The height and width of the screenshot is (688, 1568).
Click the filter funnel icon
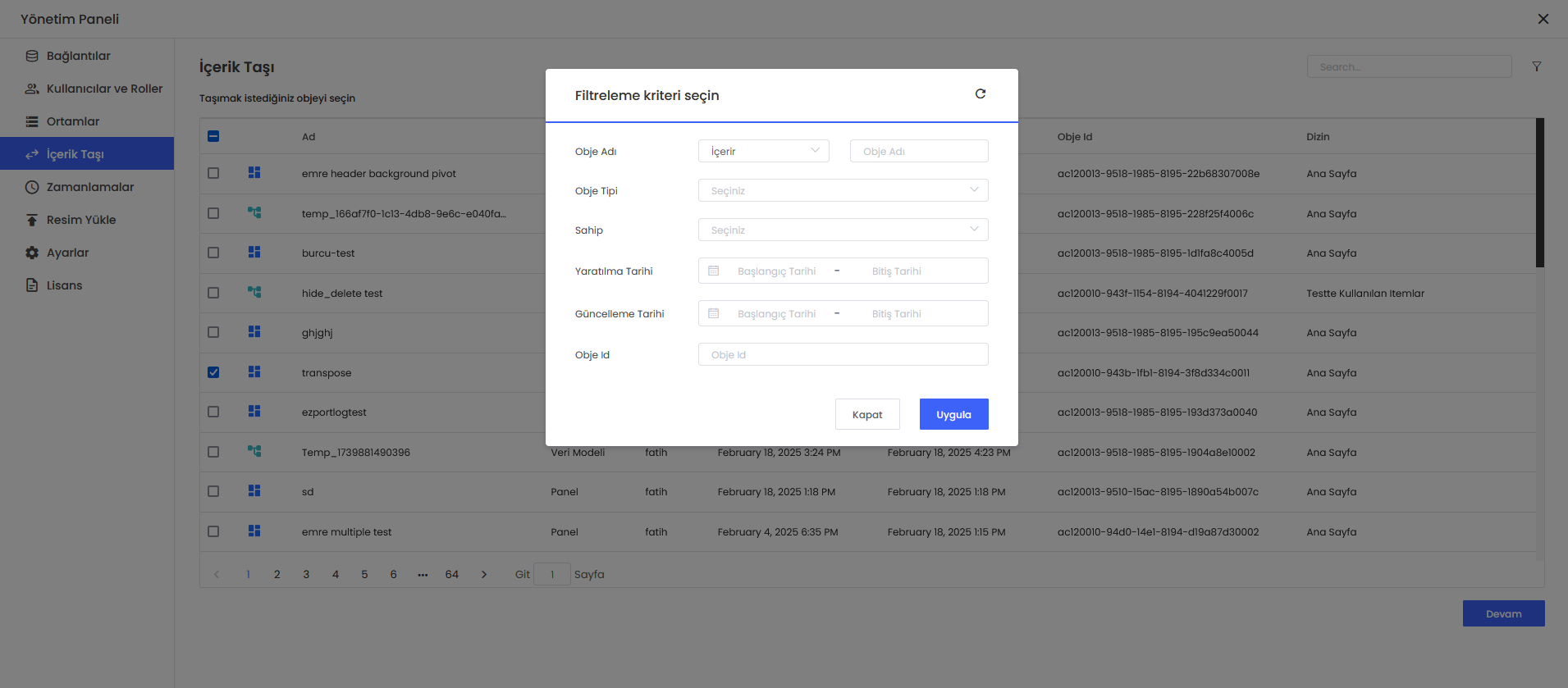1536,66
